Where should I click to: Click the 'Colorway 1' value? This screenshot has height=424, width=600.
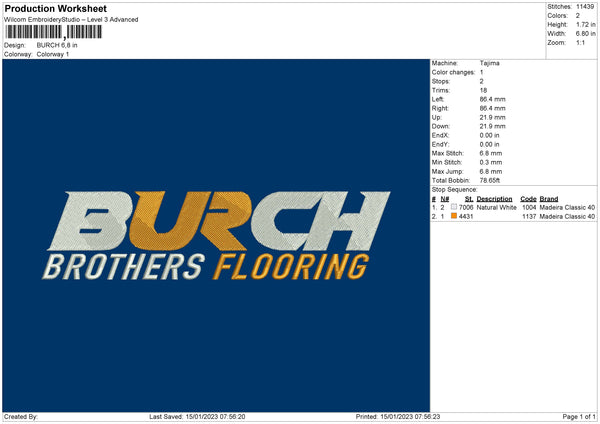coord(53,54)
